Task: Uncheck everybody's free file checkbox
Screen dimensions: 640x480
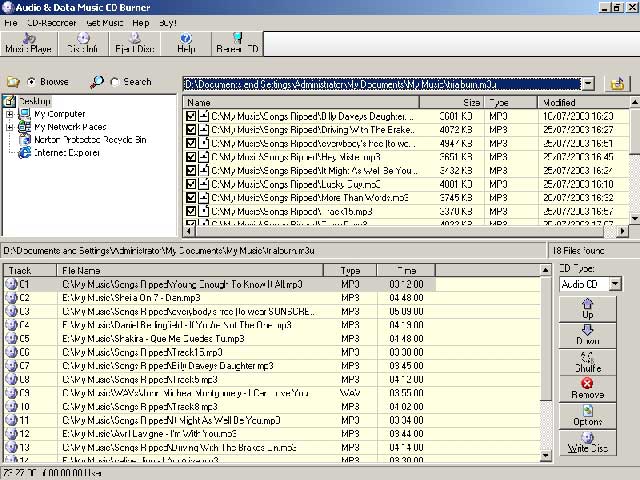Action: 191,143
